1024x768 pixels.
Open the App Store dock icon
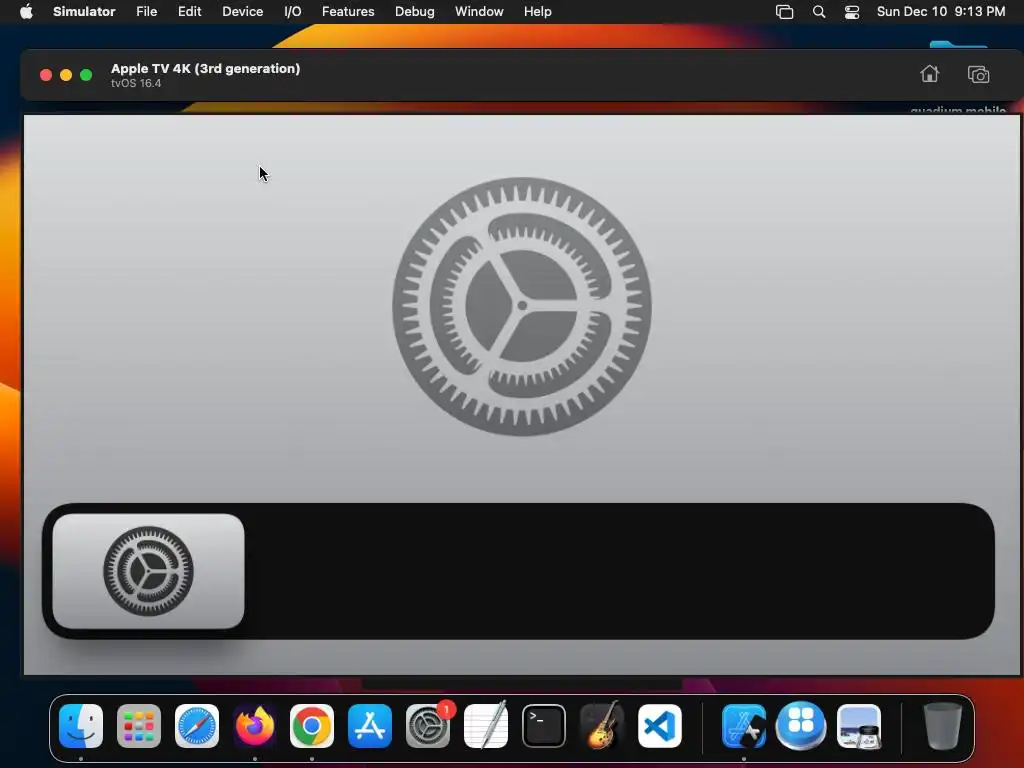coord(370,726)
